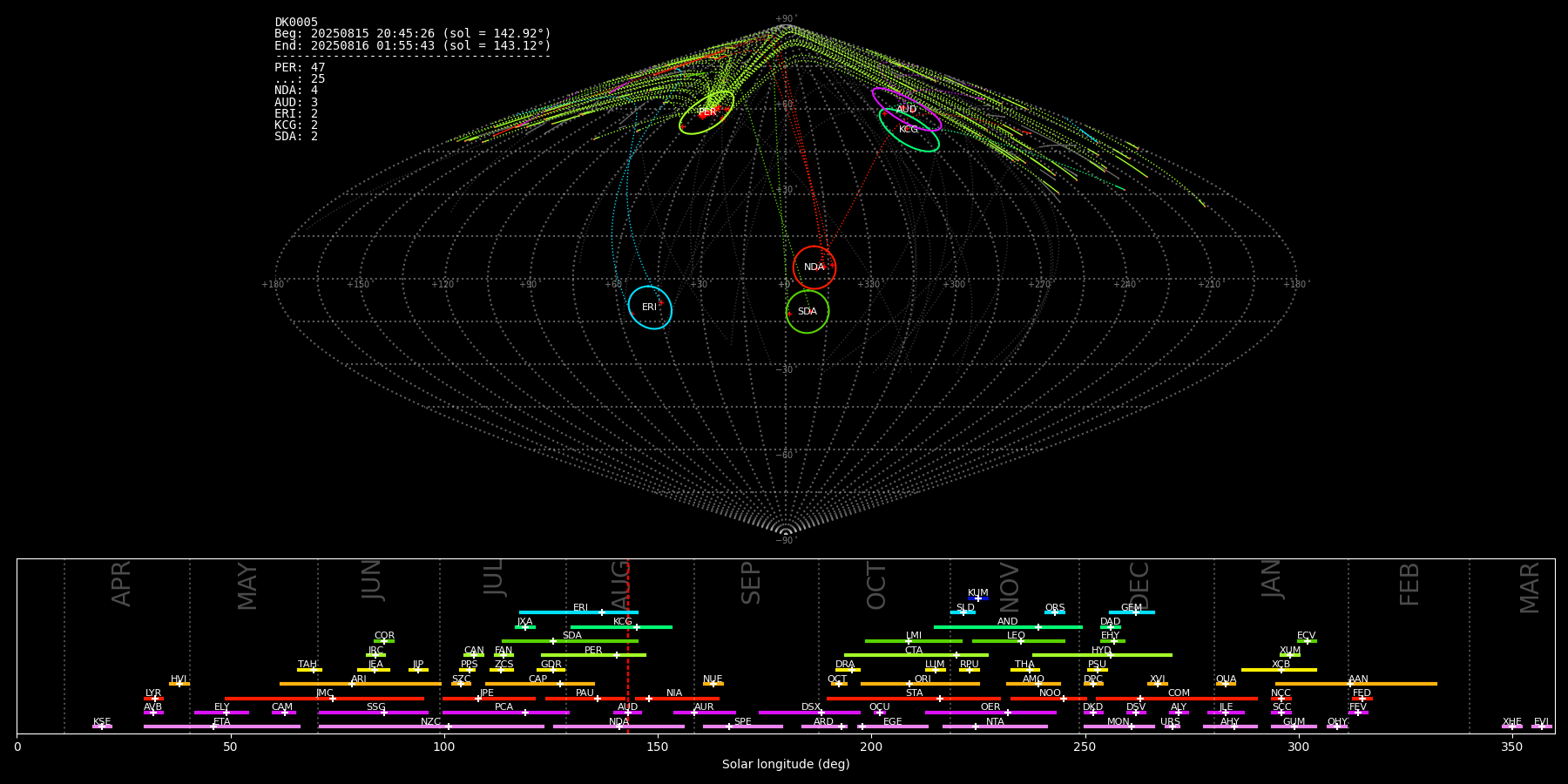
Task: Click the 150 tick on solar longitude axis
Action: click(658, 747)
